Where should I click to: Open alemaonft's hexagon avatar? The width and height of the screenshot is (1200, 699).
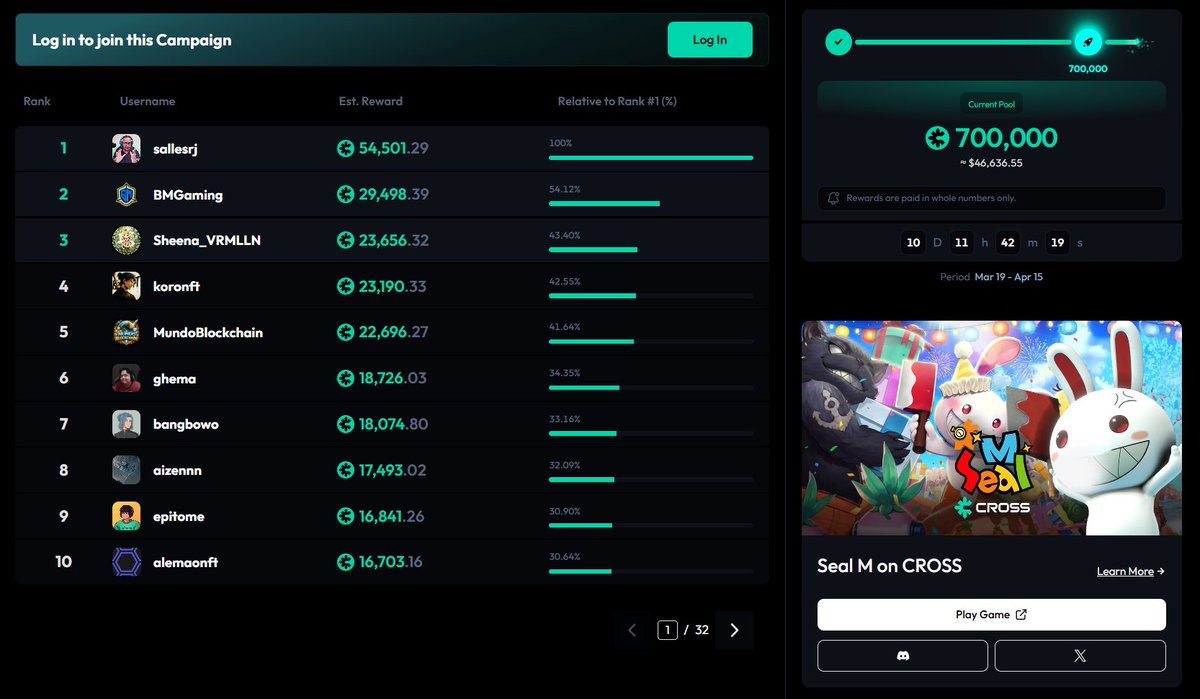click(126, 562)
